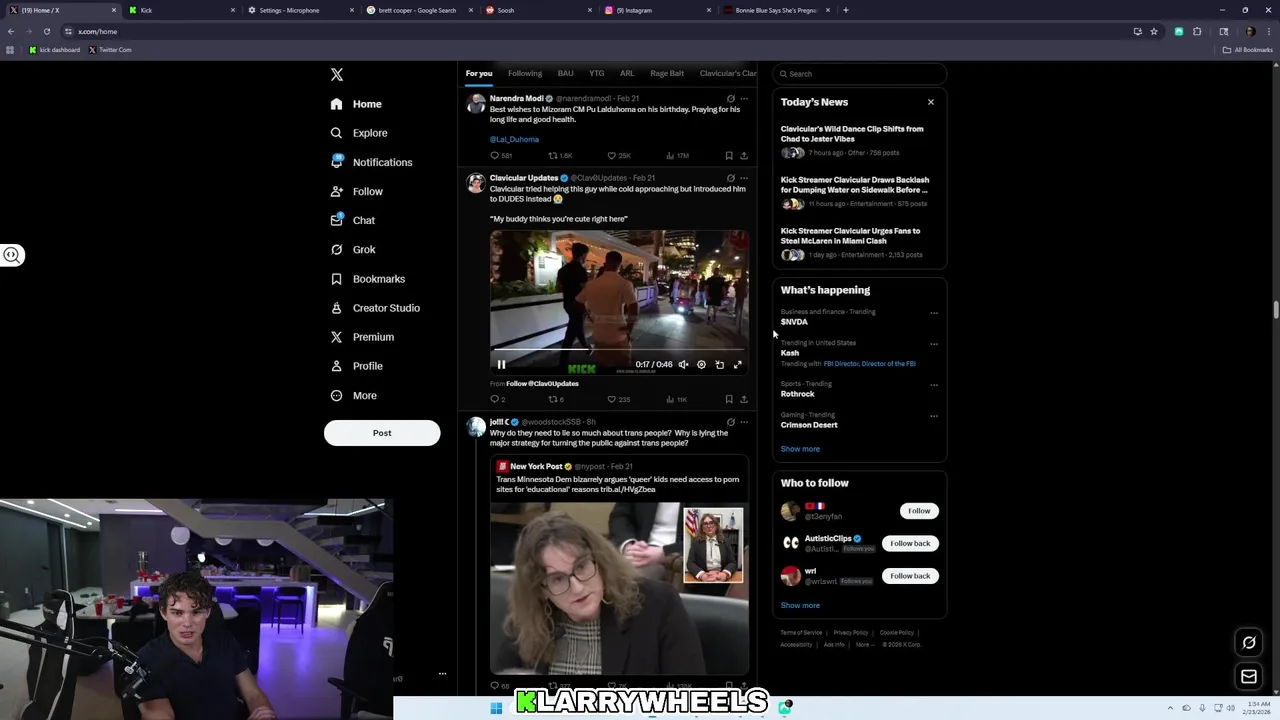The width and height of the screenshot is (1280, 720).
Task: Enter fullscreen on the video
Action: [738, 365]
